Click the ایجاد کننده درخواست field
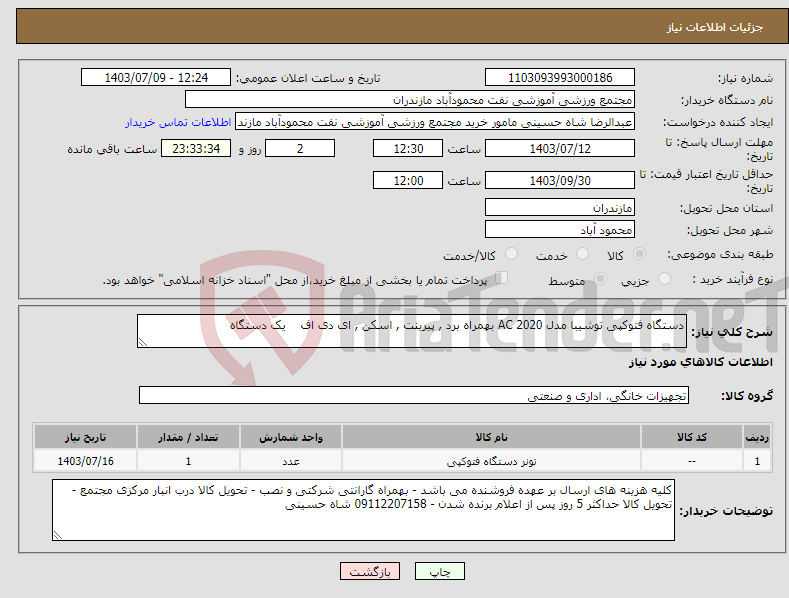The image size is (789, 598). [435, 122]
